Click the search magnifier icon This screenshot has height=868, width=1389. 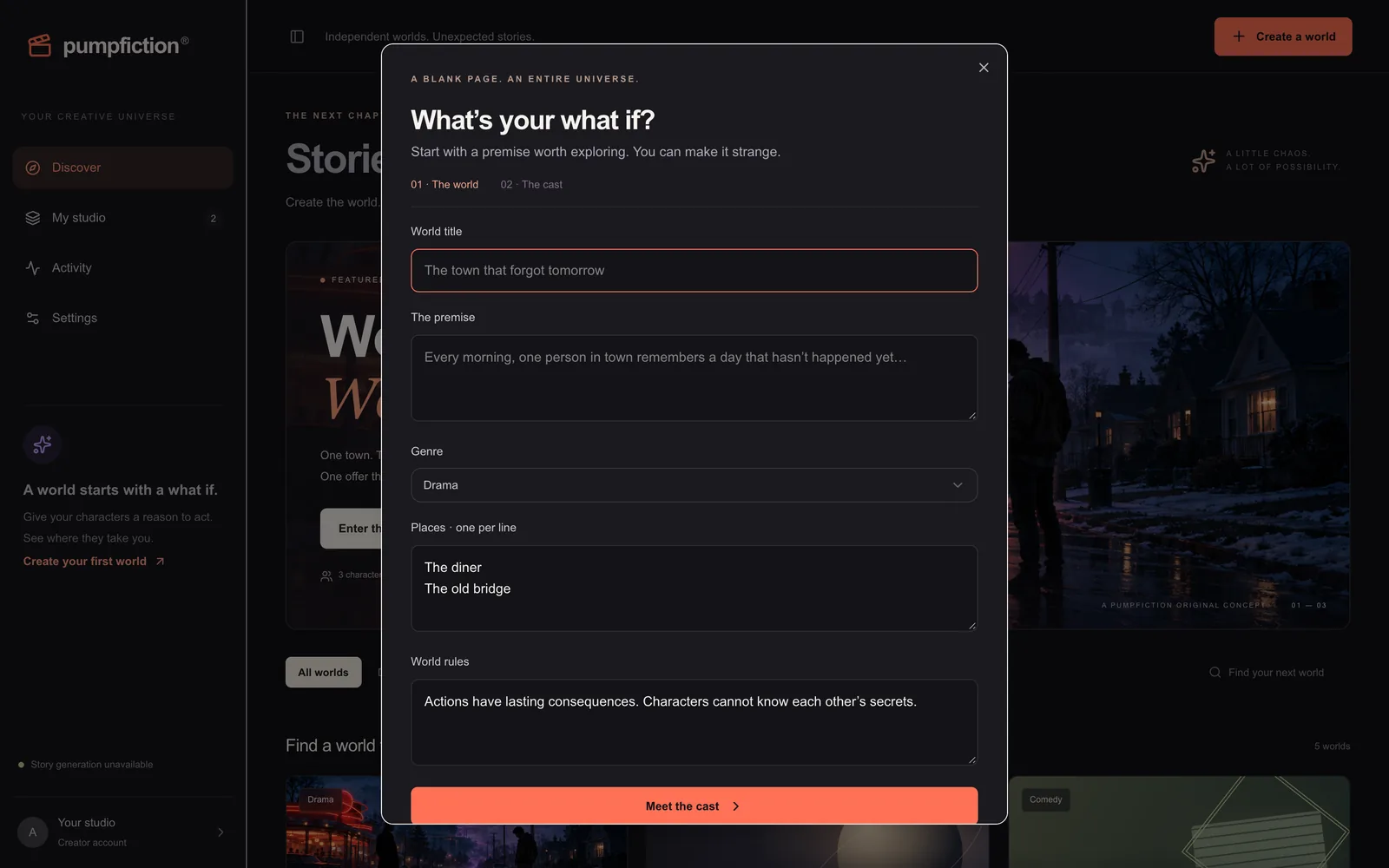click(x=1215, y=673)
